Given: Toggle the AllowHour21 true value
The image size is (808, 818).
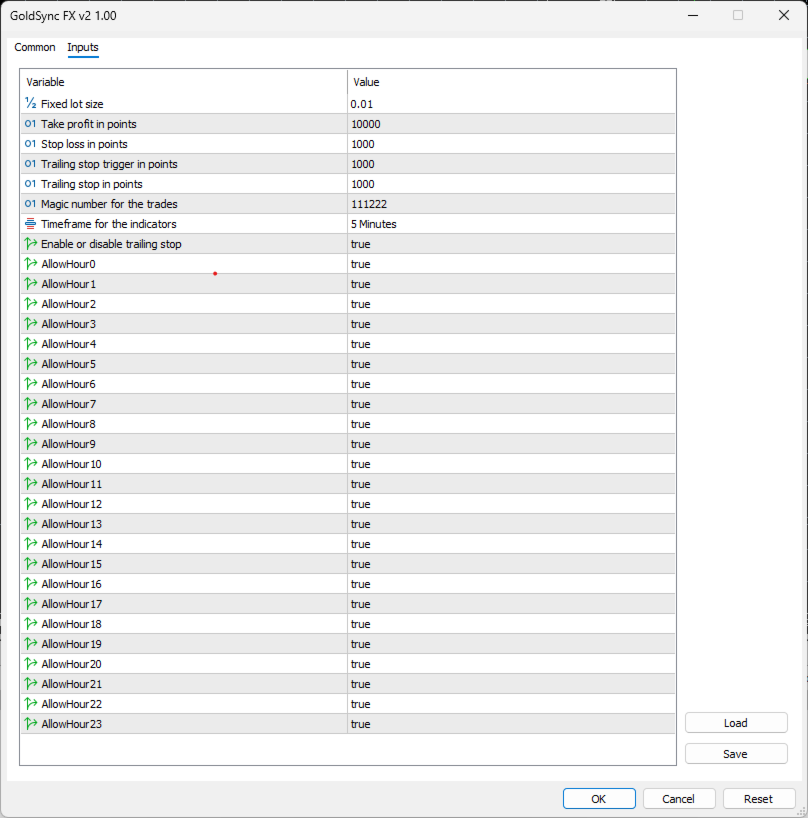Looking at the screenshot, I should (360, 684).
